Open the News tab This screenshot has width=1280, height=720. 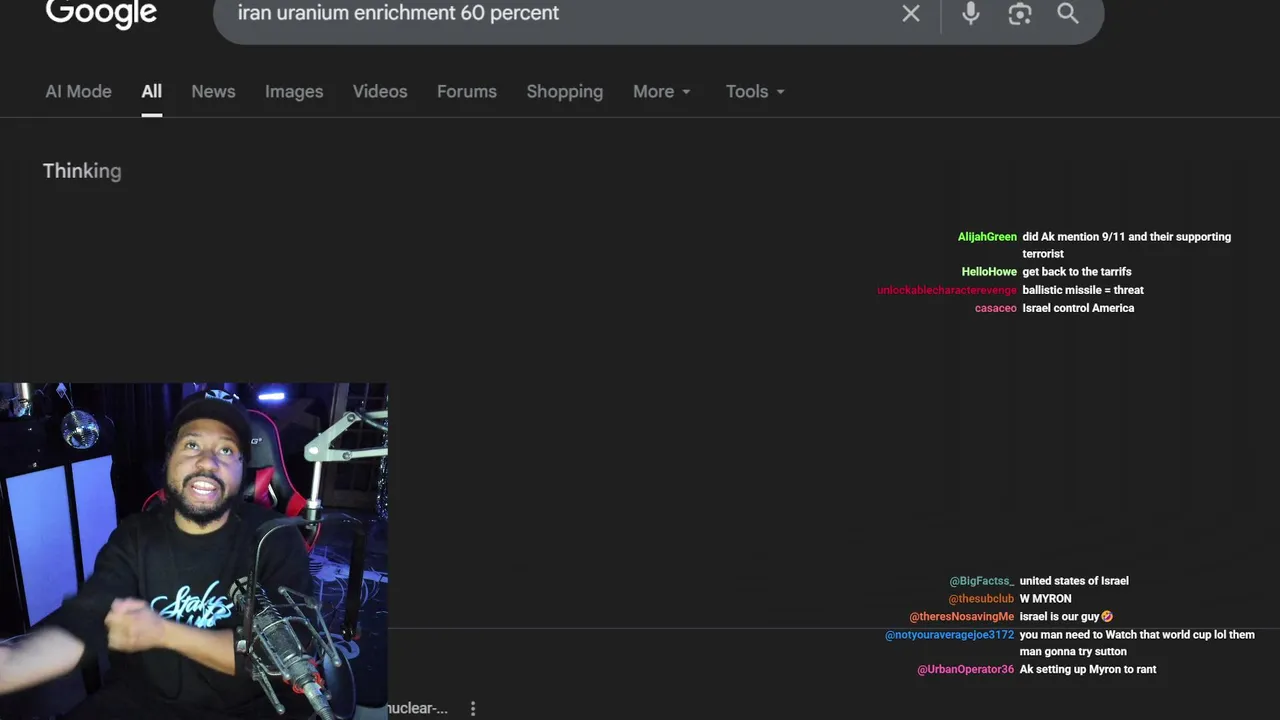213,91
